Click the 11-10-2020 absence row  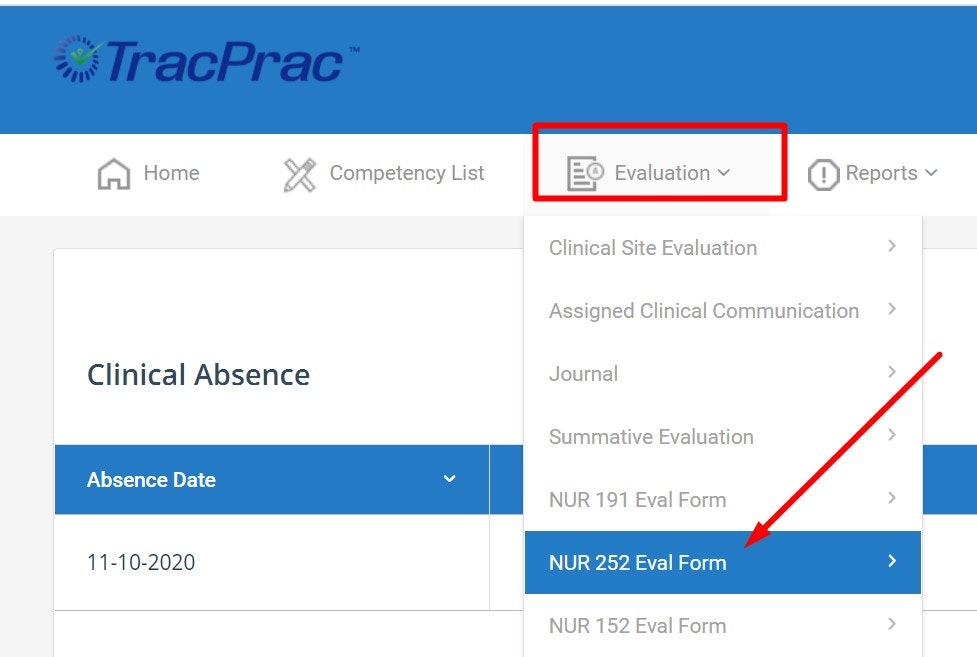point(141,562)
